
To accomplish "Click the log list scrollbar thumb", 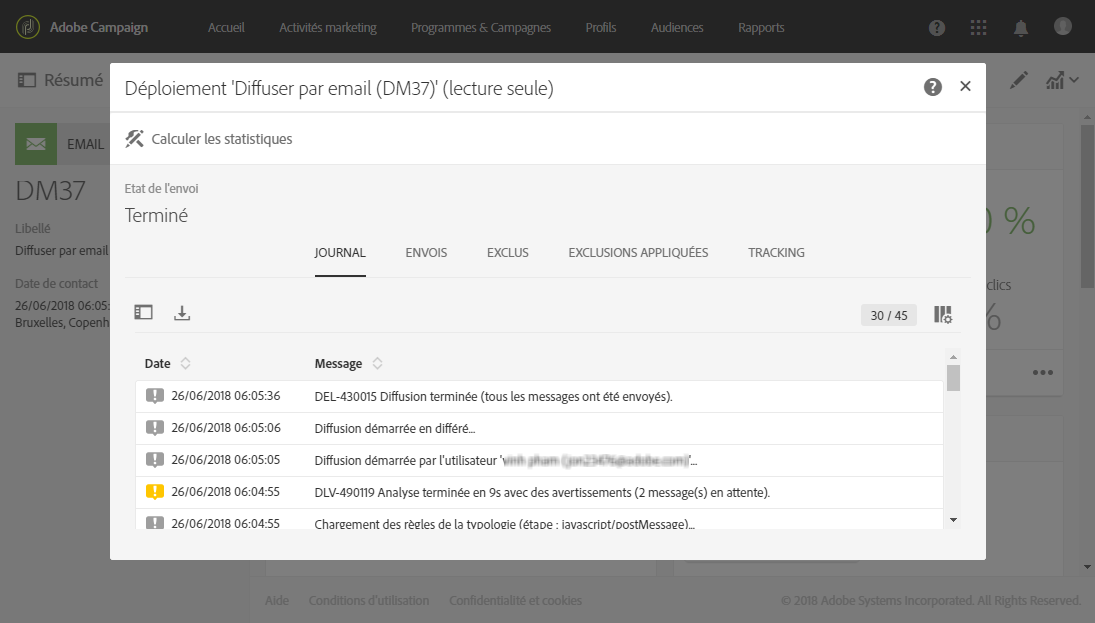I will [x=953, y=378].
